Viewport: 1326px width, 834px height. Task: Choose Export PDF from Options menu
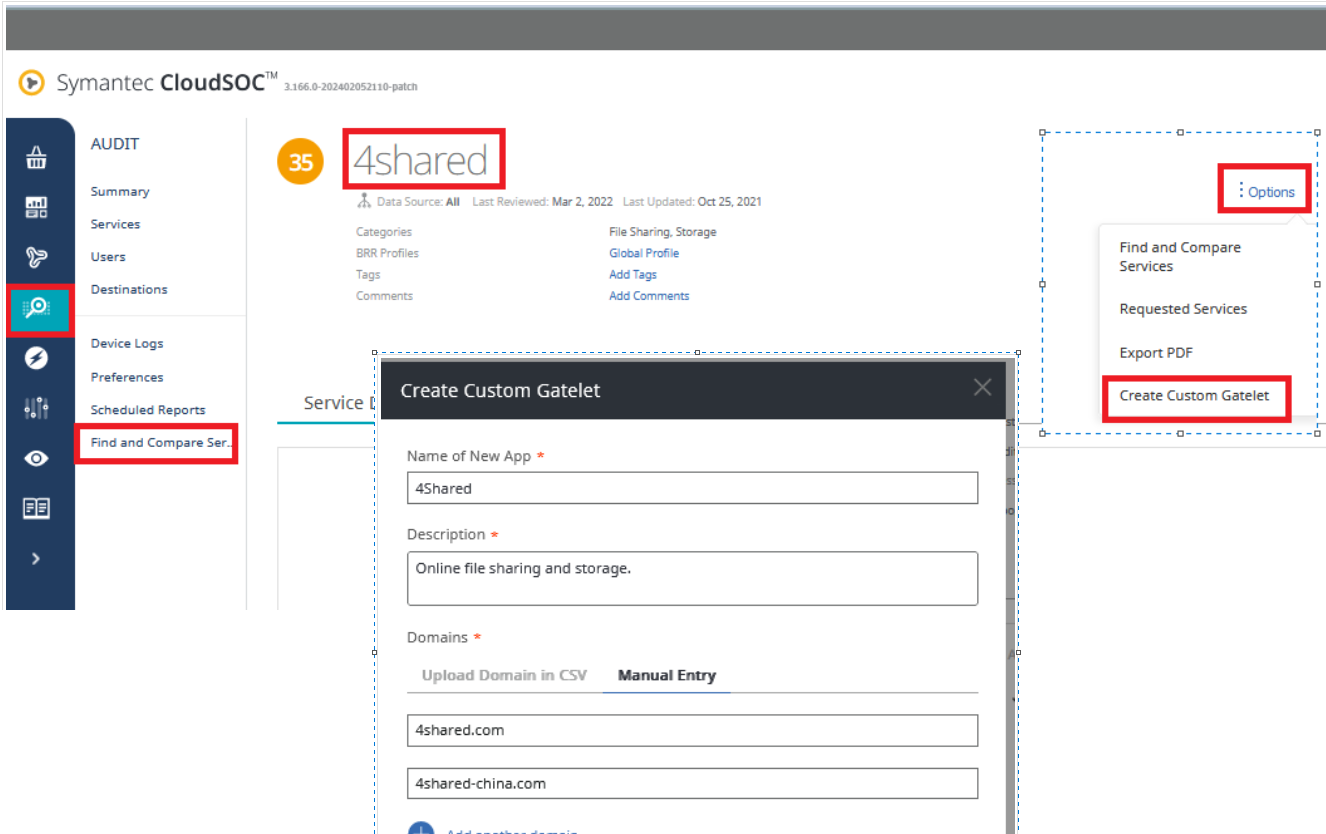point(1155,353)
